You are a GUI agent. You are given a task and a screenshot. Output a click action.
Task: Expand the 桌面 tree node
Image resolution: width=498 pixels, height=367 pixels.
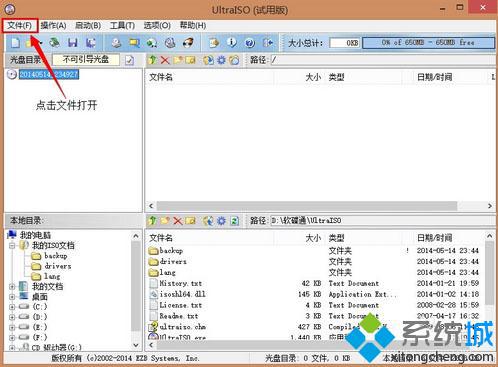pos(12,297)
